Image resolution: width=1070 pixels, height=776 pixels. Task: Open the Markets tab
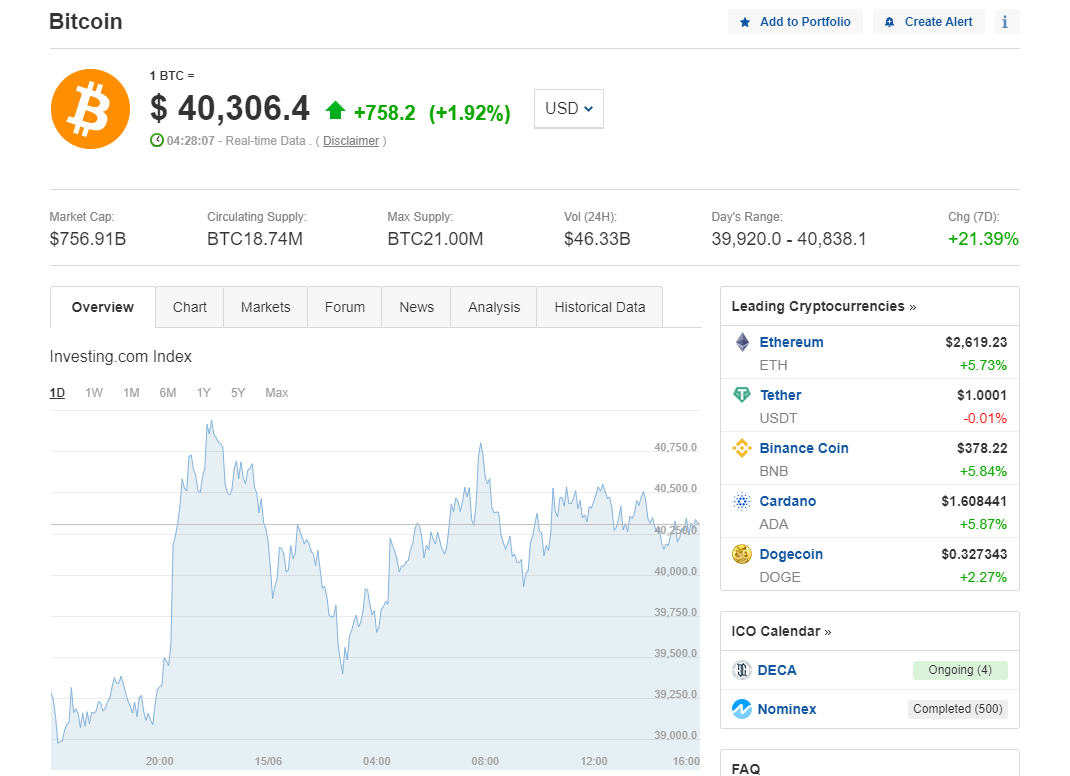[x=265, y=307]
